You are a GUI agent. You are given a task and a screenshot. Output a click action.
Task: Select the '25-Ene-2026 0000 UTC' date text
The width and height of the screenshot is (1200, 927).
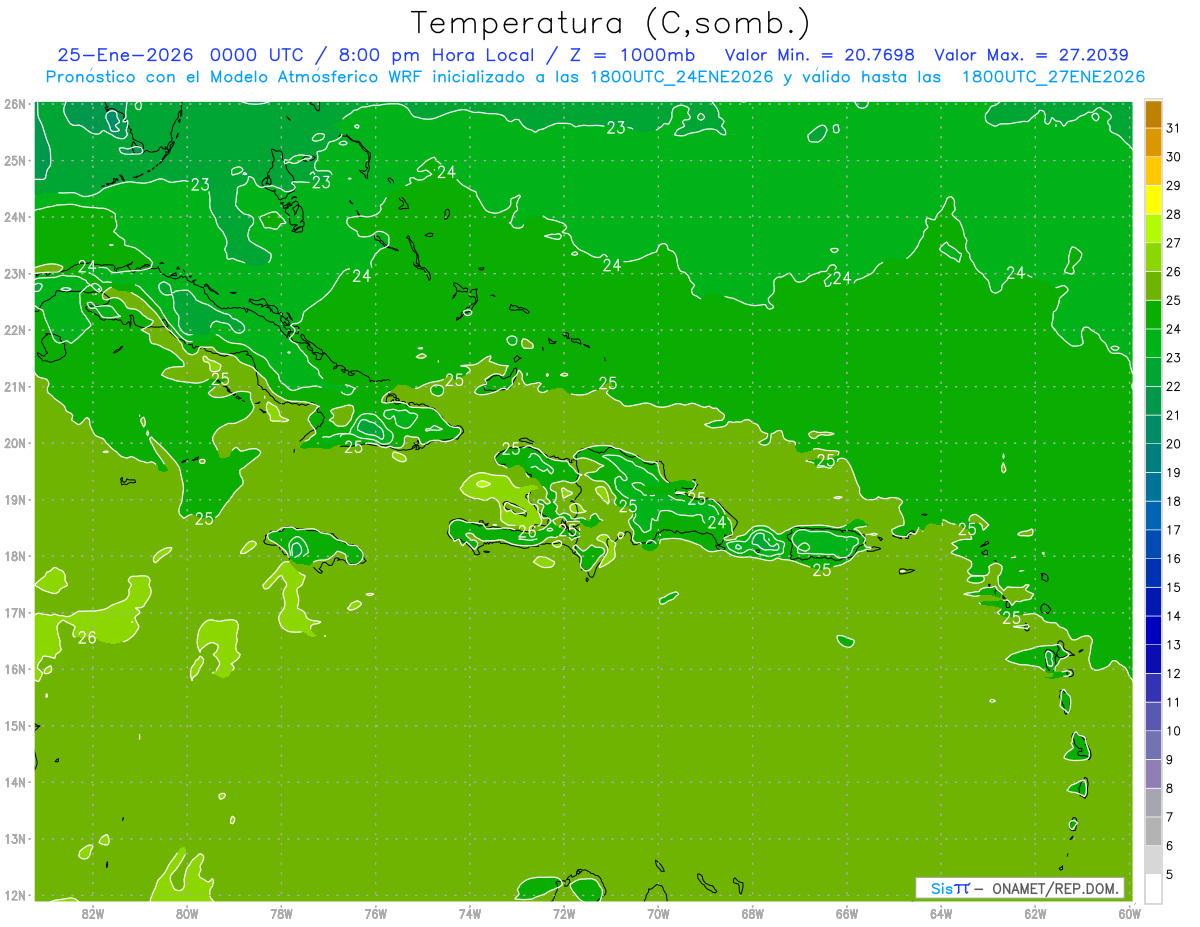[180, 55]
